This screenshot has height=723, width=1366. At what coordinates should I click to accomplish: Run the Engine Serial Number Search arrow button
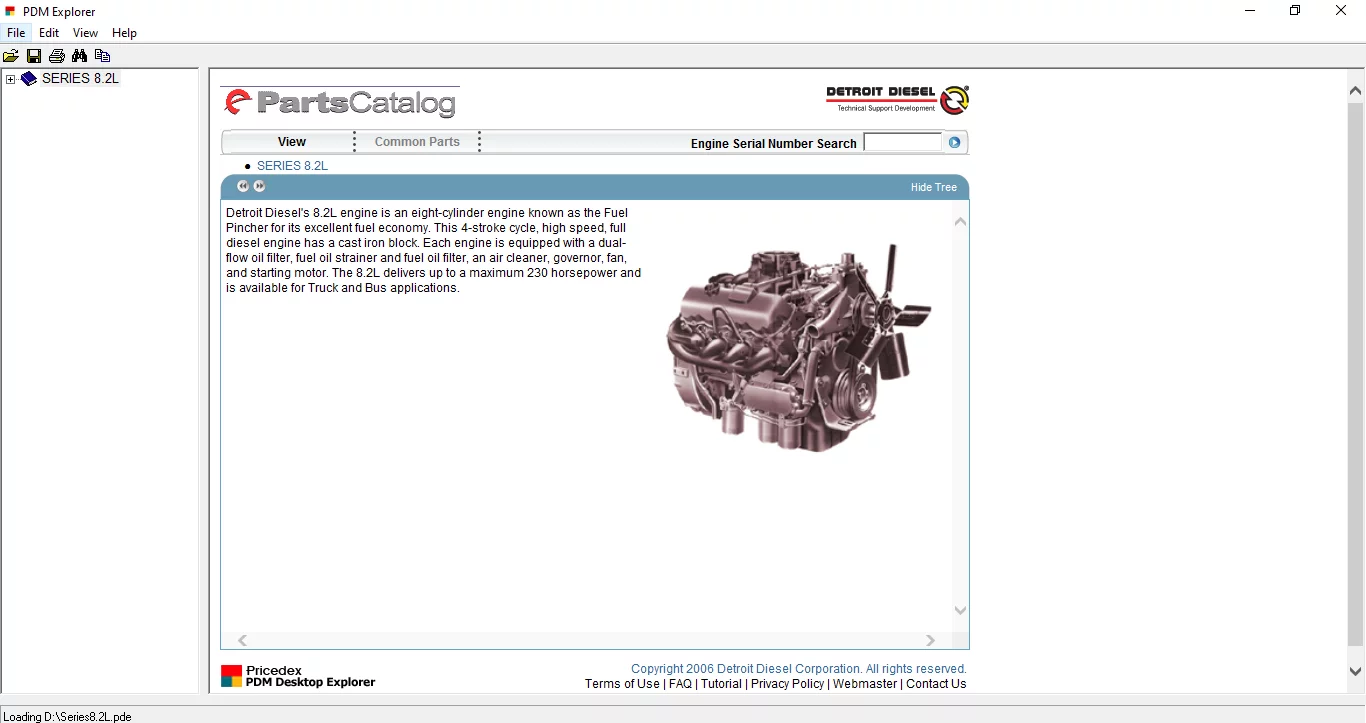(953, 142)
